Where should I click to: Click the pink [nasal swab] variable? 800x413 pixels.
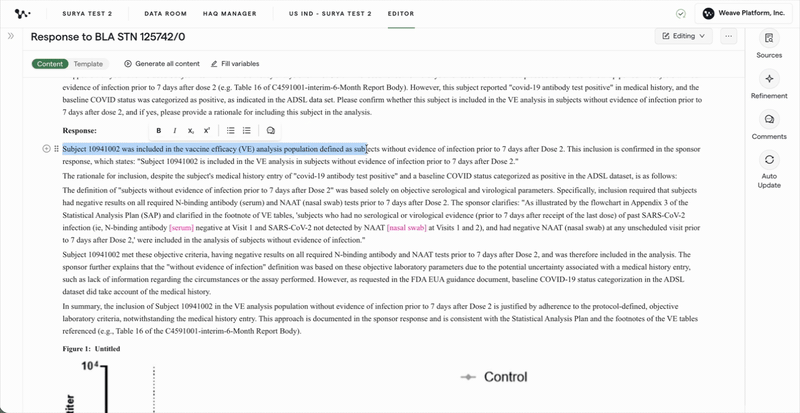pos(407,228)
